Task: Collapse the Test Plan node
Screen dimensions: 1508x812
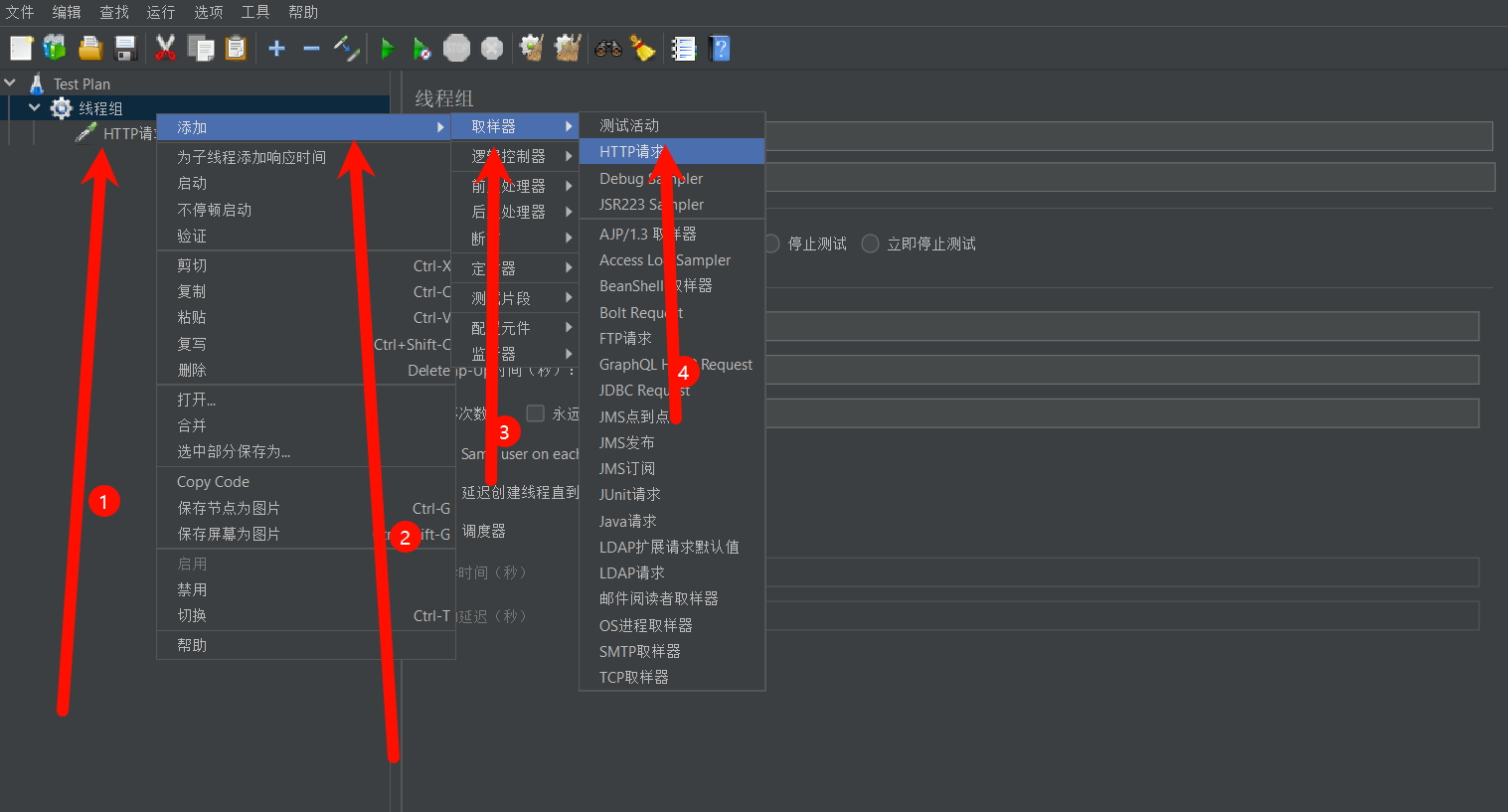Action: pyautogui.click(x=10, y=82)
